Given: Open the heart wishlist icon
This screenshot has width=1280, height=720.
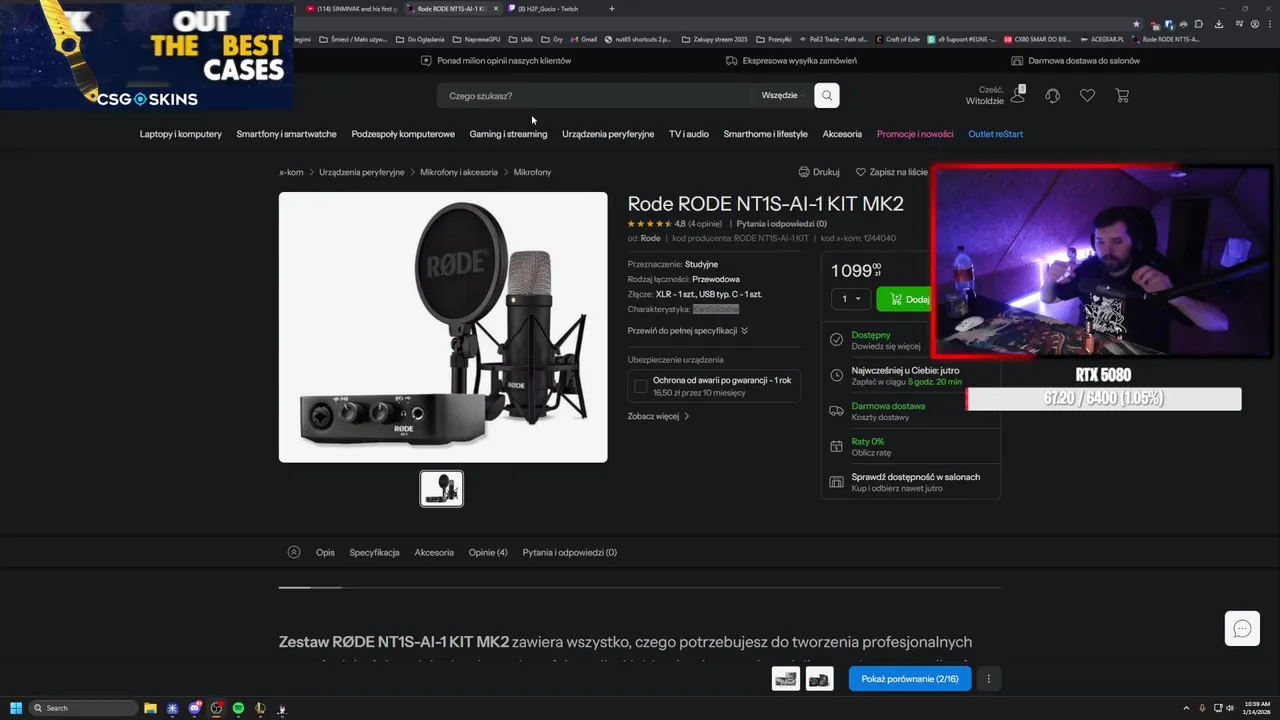Looking at the screenshot, I should pyautogui.click(x=1087, y=96).
